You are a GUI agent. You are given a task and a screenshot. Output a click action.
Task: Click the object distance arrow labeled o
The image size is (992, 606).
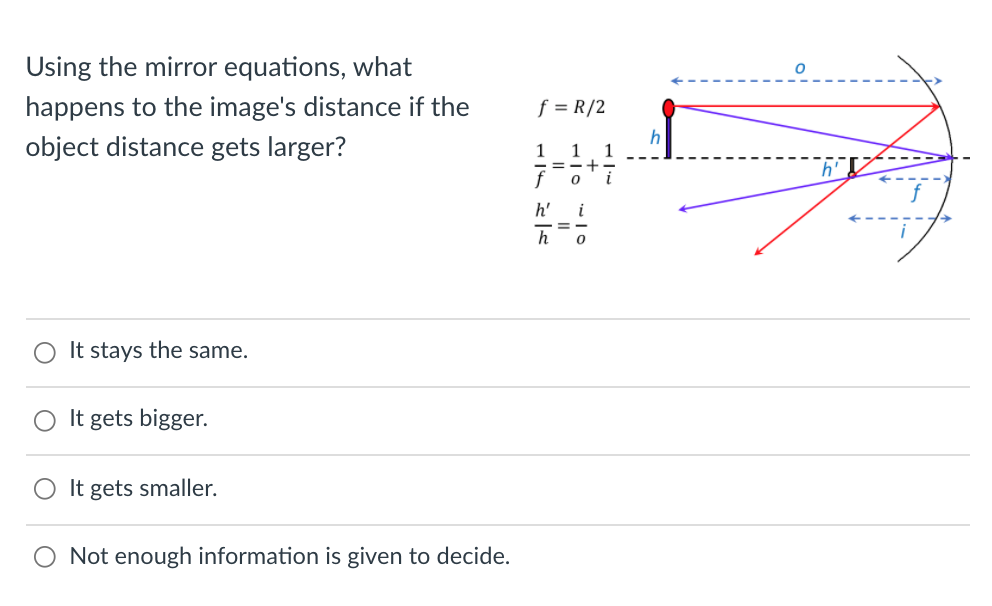(x=800, y=77)
